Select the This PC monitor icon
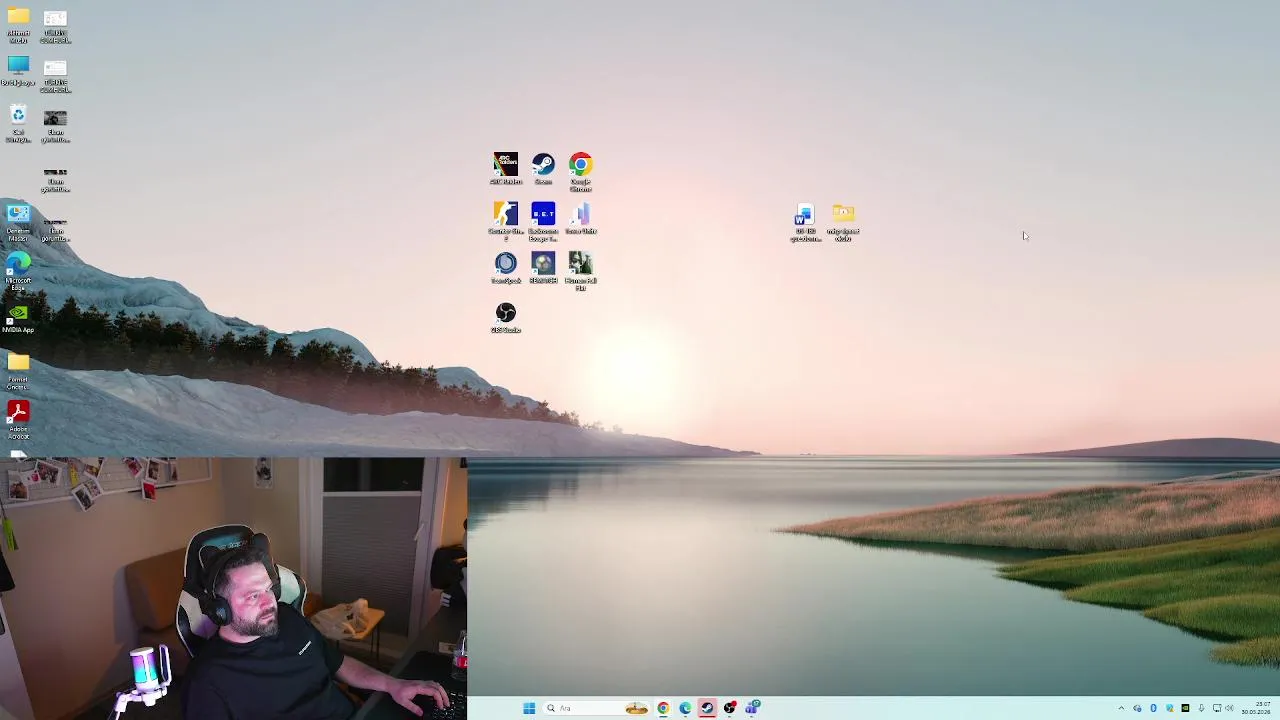Image resolution: width=1280 pixels, height=720 pixels. (18, 71)
